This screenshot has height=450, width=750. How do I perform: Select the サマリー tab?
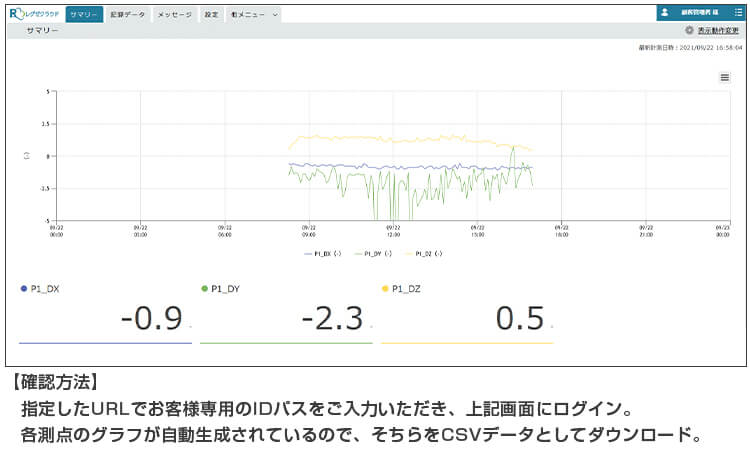(x=84, y=14)
